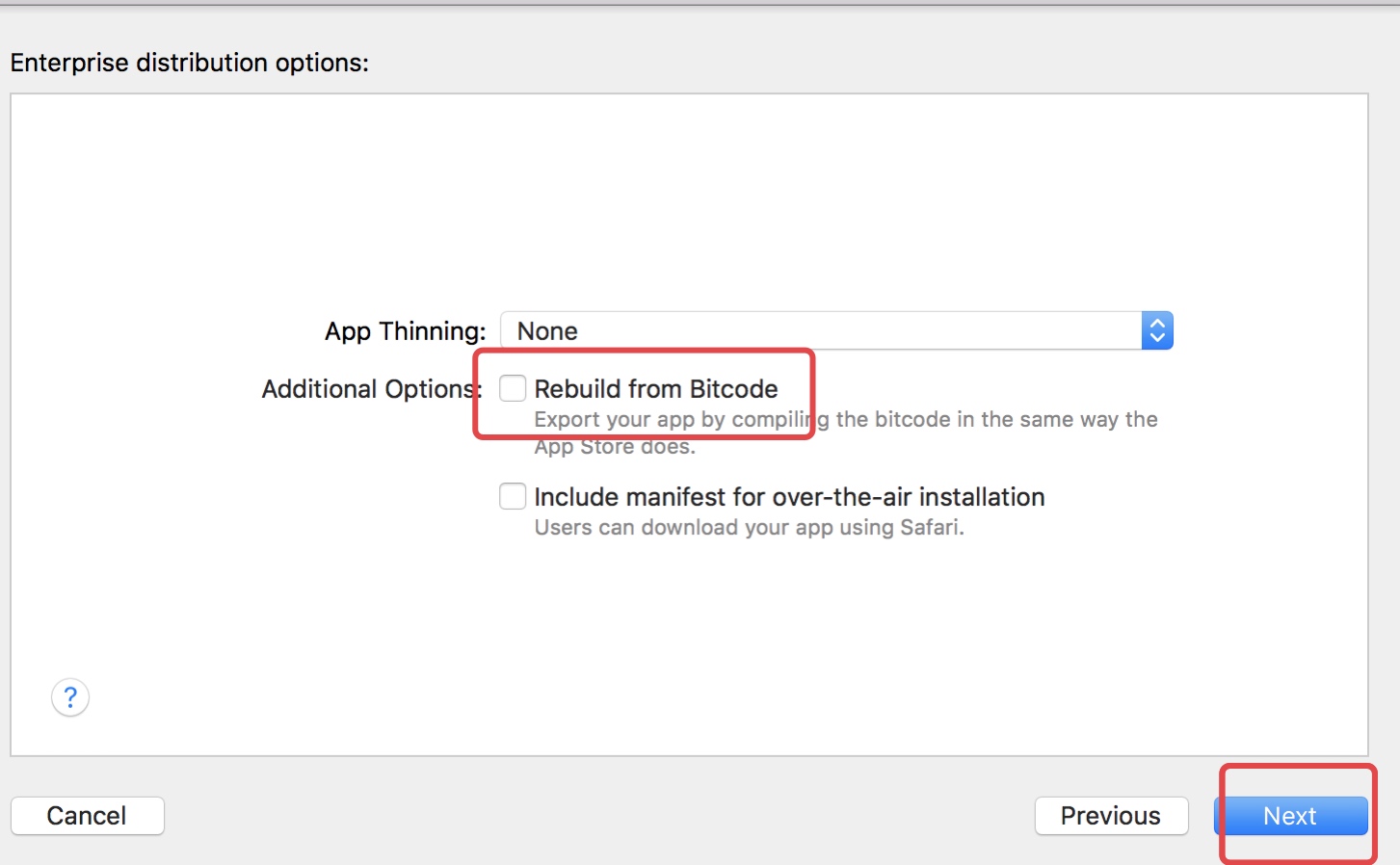Image resolution: width=1400 pixels, height=865 pixels.
Task: Click the Enterprise distribution options heading
Action: (x=190, y=63)
